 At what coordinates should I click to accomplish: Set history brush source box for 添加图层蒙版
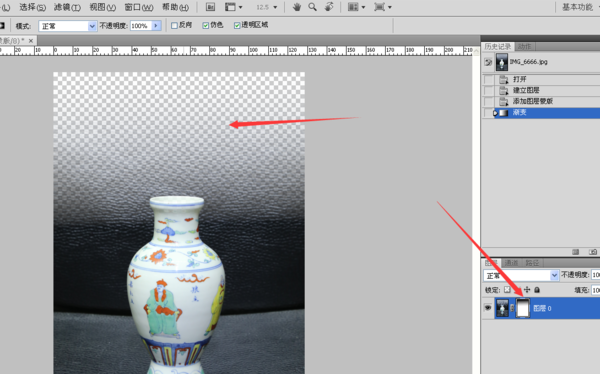(x=488, y=101)
